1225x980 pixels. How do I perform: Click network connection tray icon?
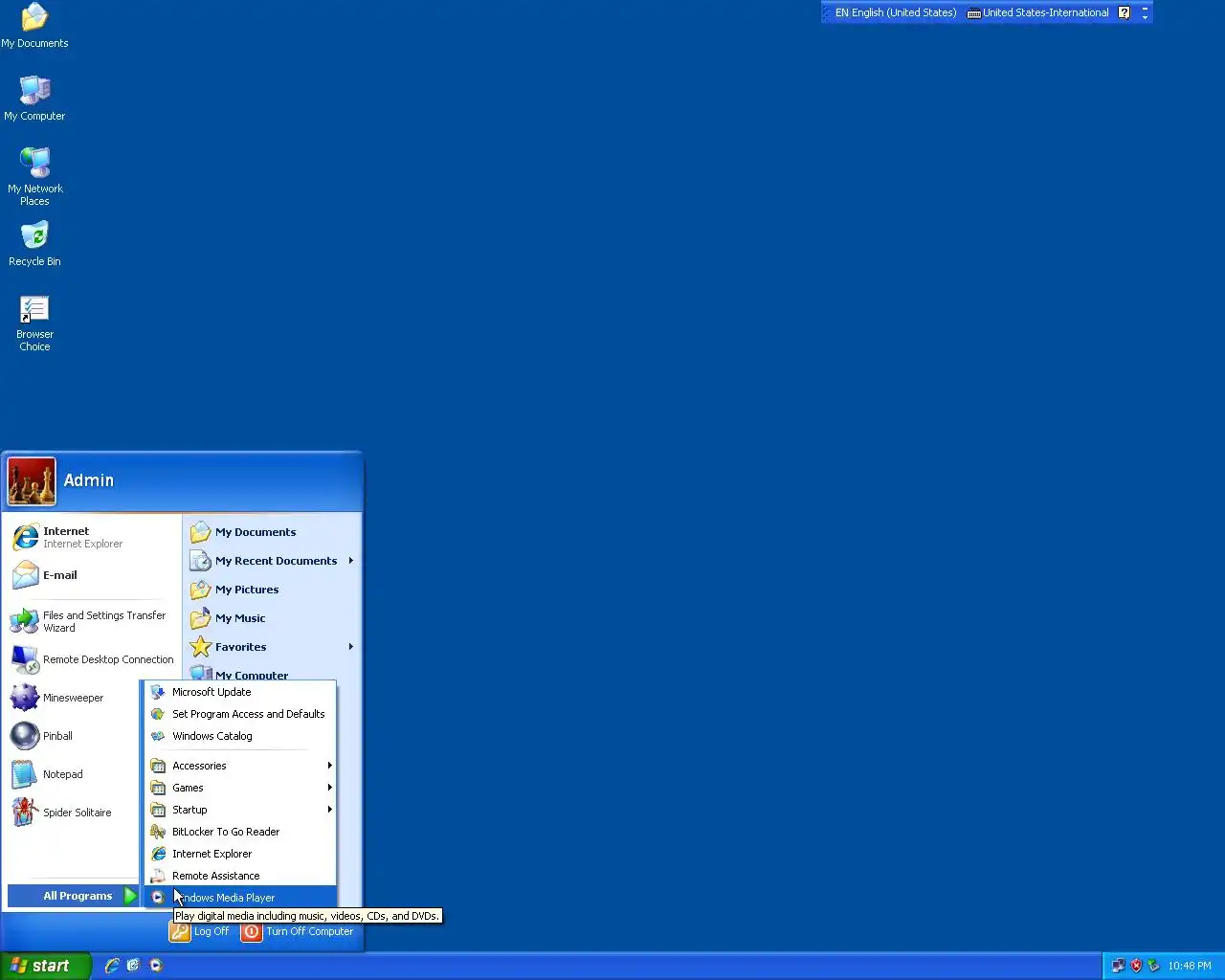[1118, 966]
